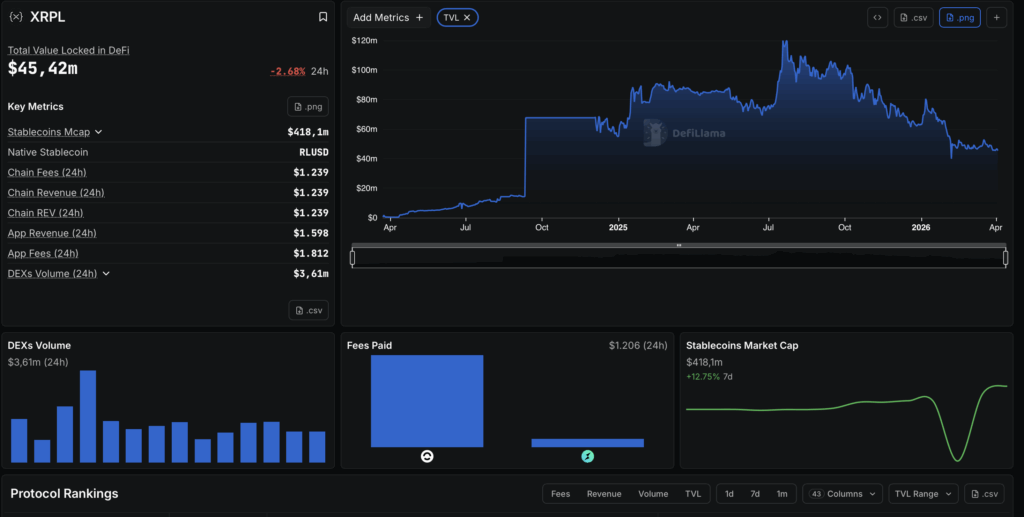
Task: Open App Fees (24h) info
Action: [x=43, y=253]
